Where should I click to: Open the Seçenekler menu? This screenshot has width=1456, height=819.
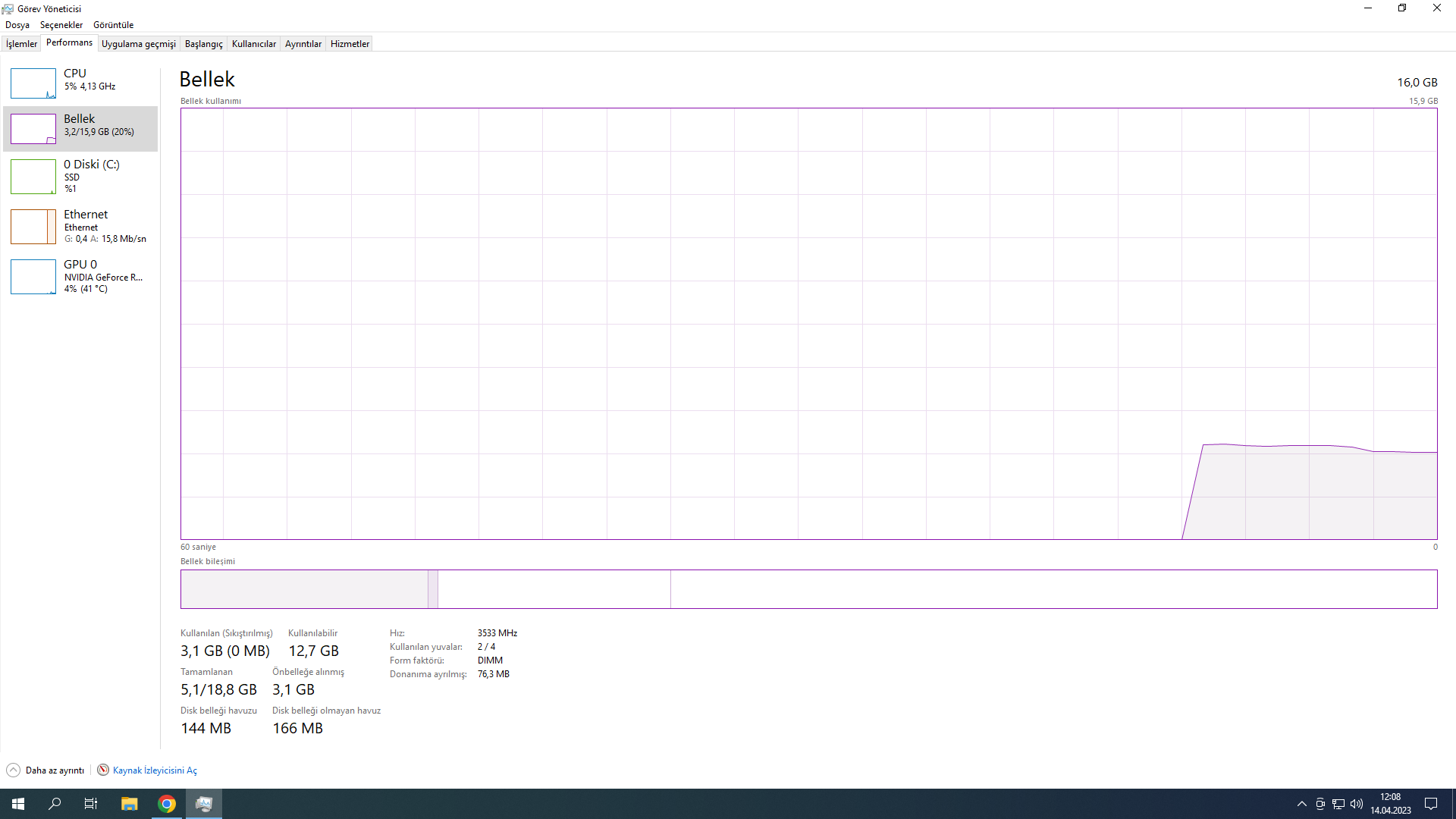click(x=61, y=25)
